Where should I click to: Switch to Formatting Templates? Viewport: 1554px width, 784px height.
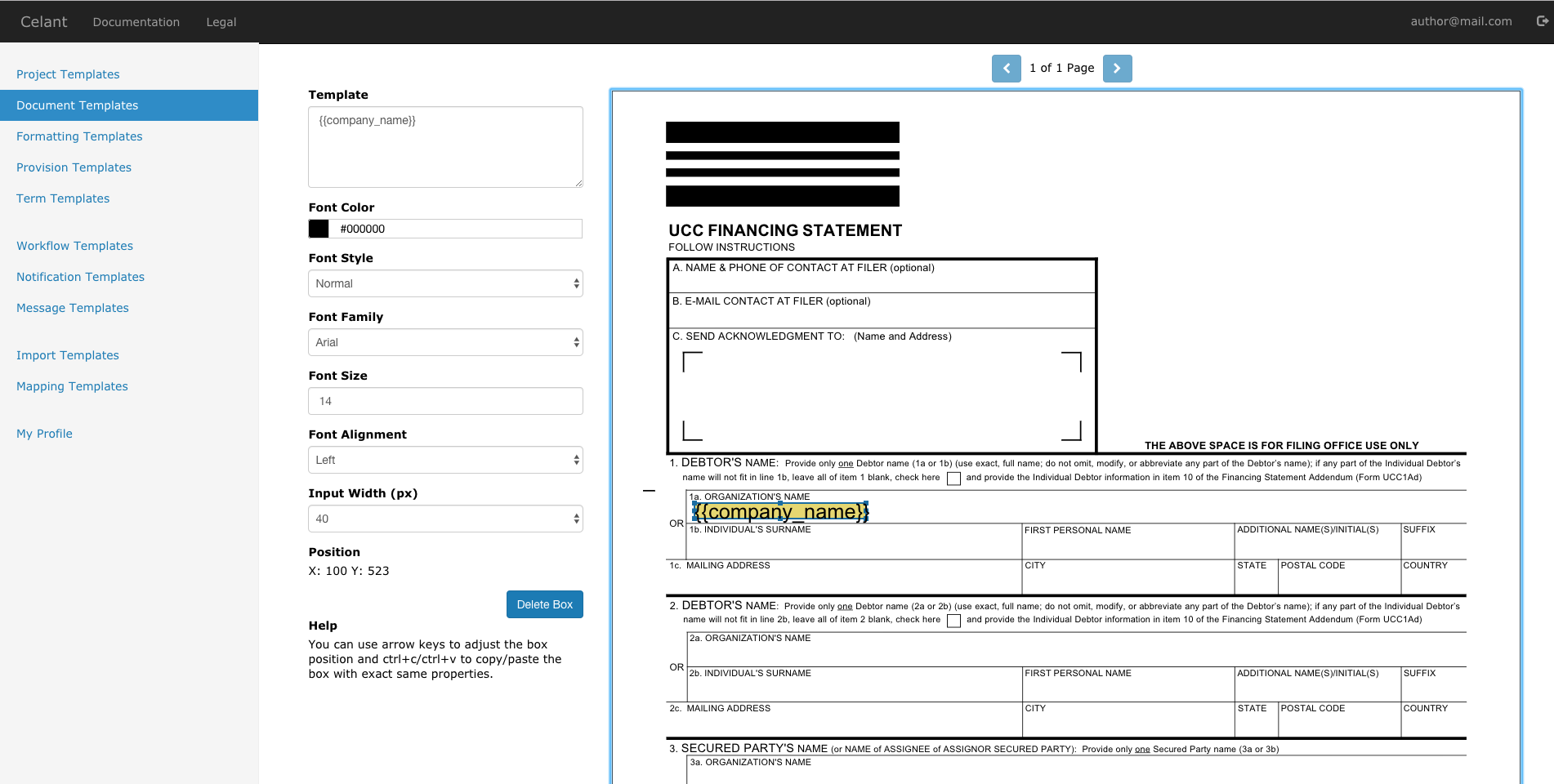coord(78,136)
